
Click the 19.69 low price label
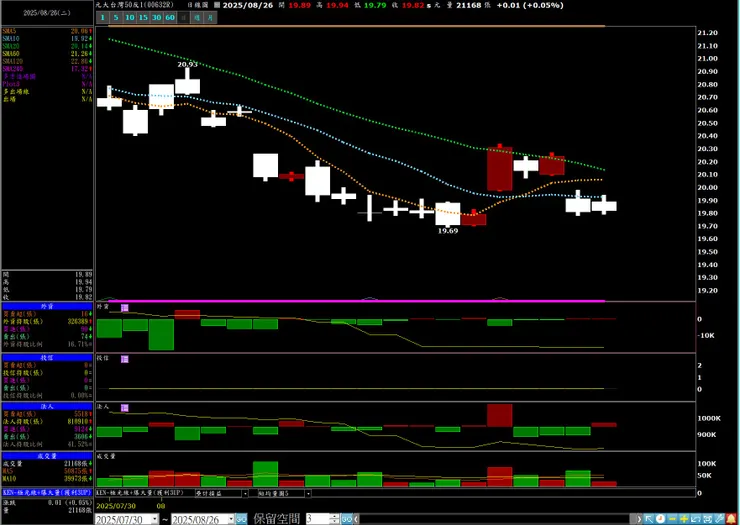pyautogui.click(x=447, y=231)
